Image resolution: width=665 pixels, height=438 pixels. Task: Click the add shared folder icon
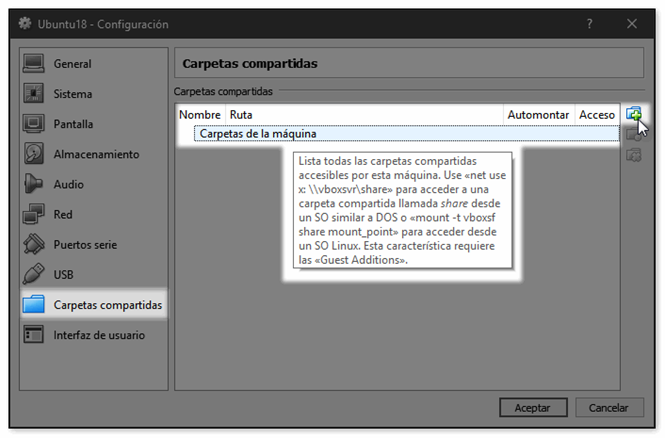coord(634,114)
